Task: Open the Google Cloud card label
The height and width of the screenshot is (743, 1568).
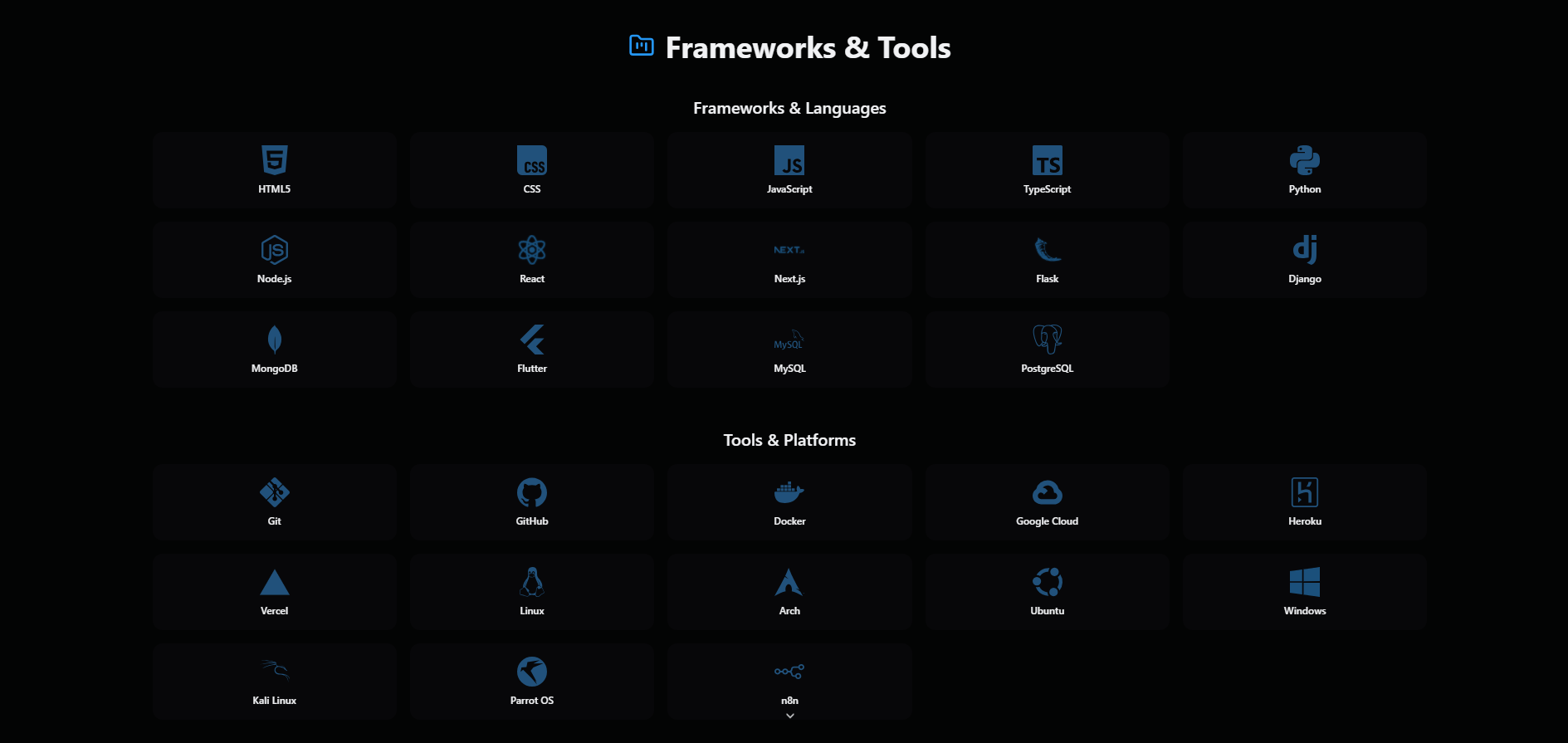Action: 1047,521
